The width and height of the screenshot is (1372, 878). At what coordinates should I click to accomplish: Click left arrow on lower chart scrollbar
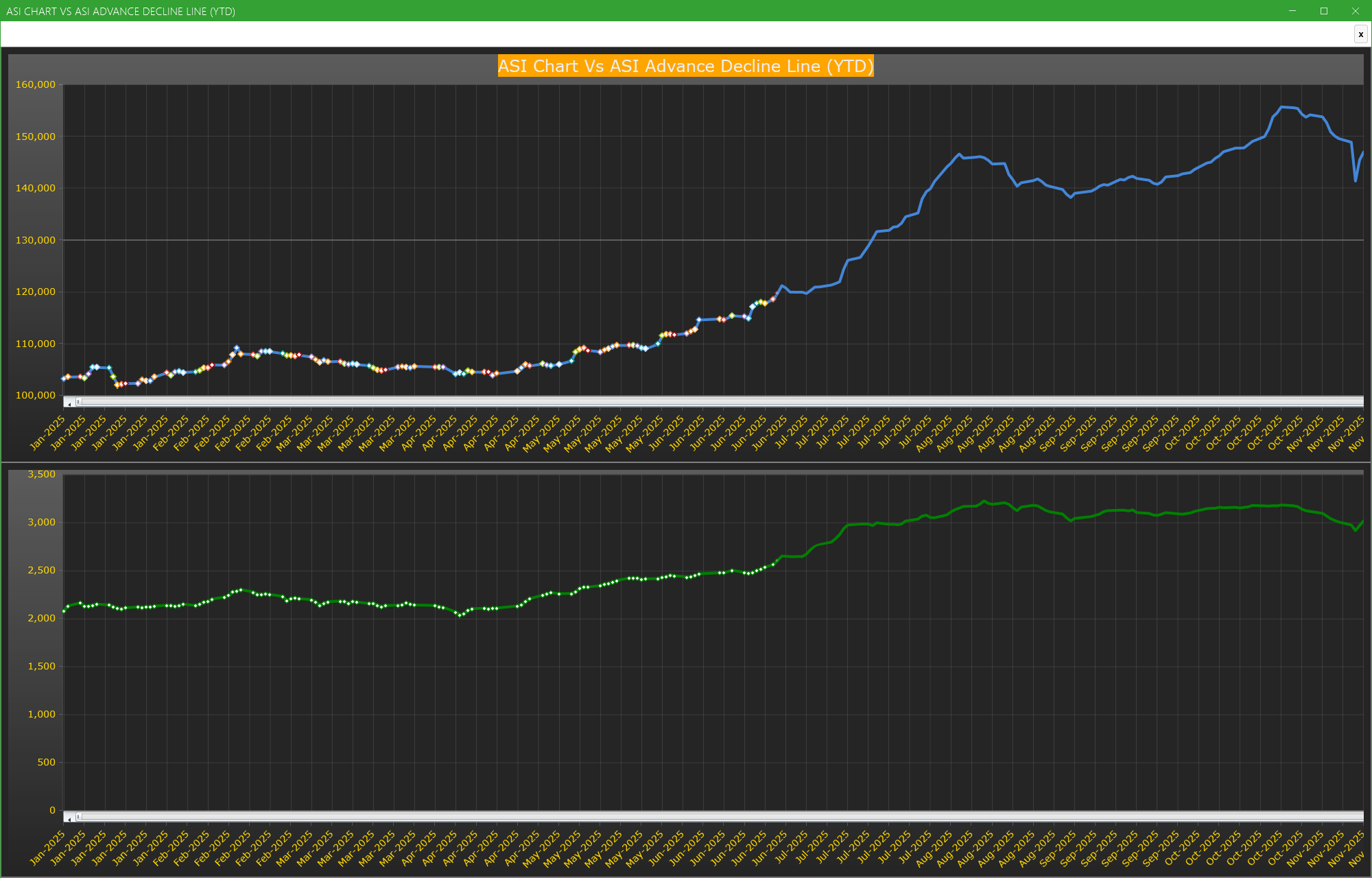[x=69, y=818]
